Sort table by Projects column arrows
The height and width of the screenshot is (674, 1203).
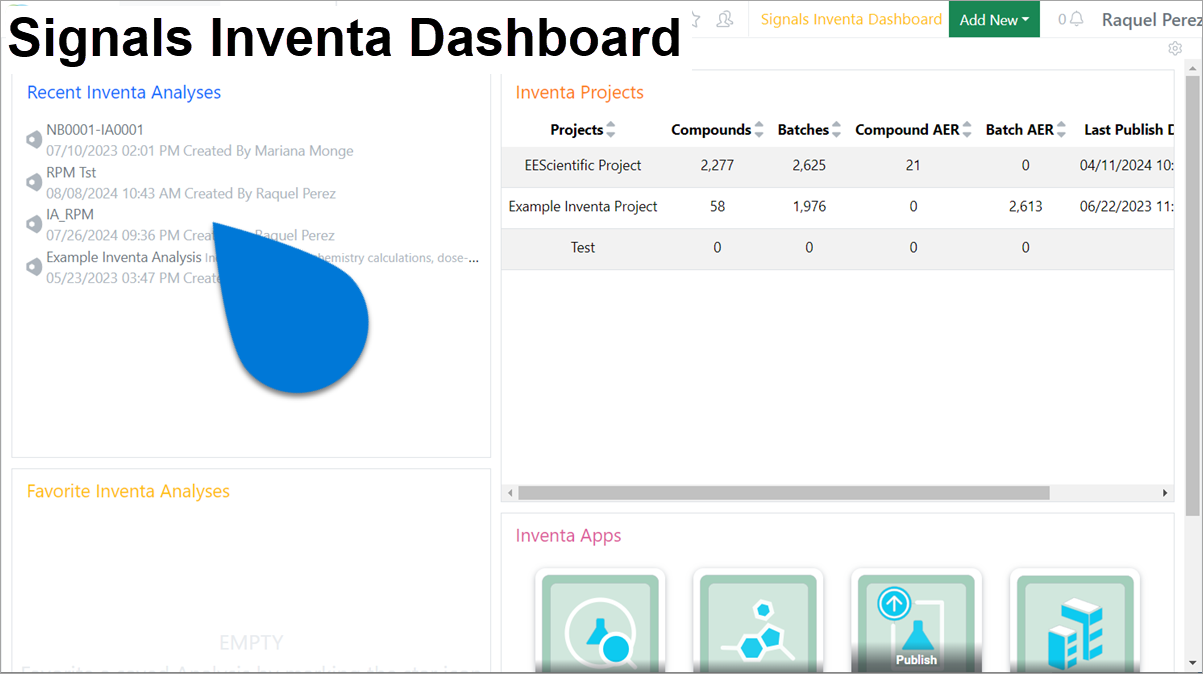(611, 130)
